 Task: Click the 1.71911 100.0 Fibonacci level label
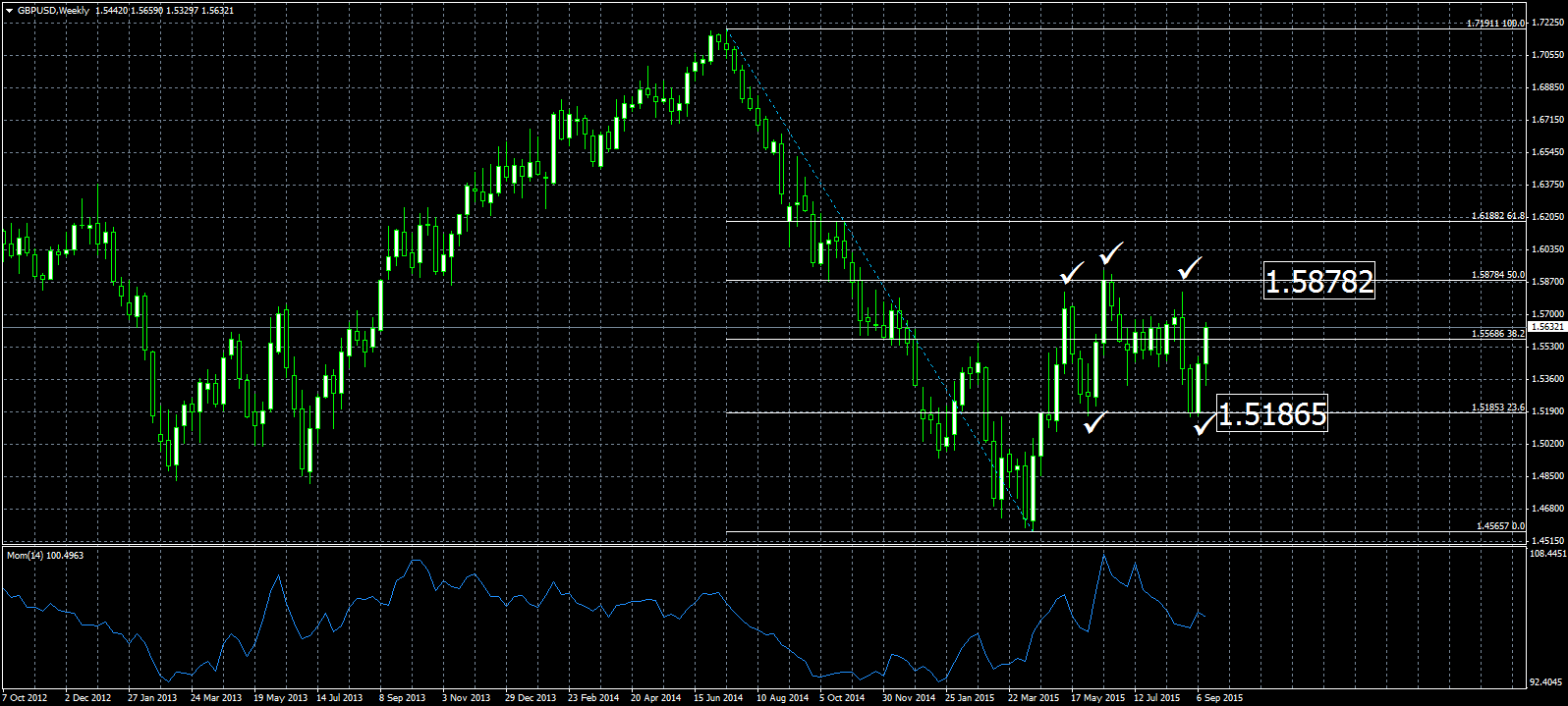(1494, 23)
